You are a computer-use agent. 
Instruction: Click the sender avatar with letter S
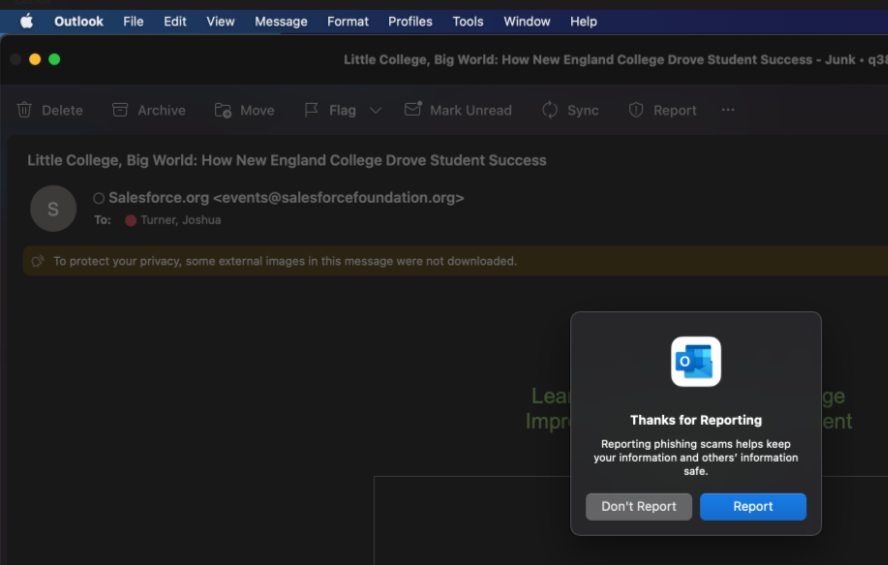pos(53,208)
